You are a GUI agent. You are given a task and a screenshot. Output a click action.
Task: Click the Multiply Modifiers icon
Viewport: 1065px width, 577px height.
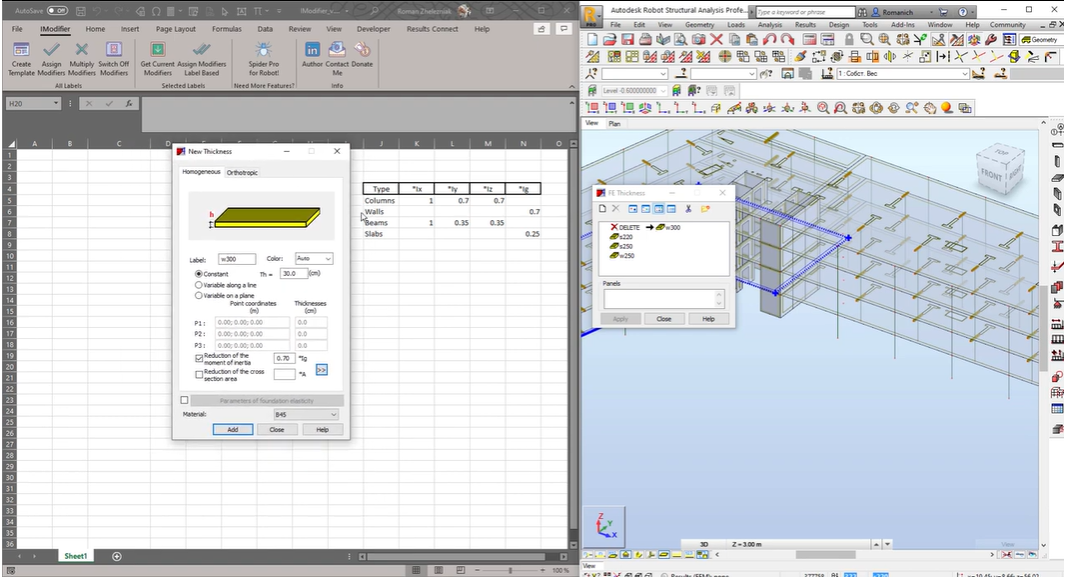pyautogui.click(x=82, y=51)
